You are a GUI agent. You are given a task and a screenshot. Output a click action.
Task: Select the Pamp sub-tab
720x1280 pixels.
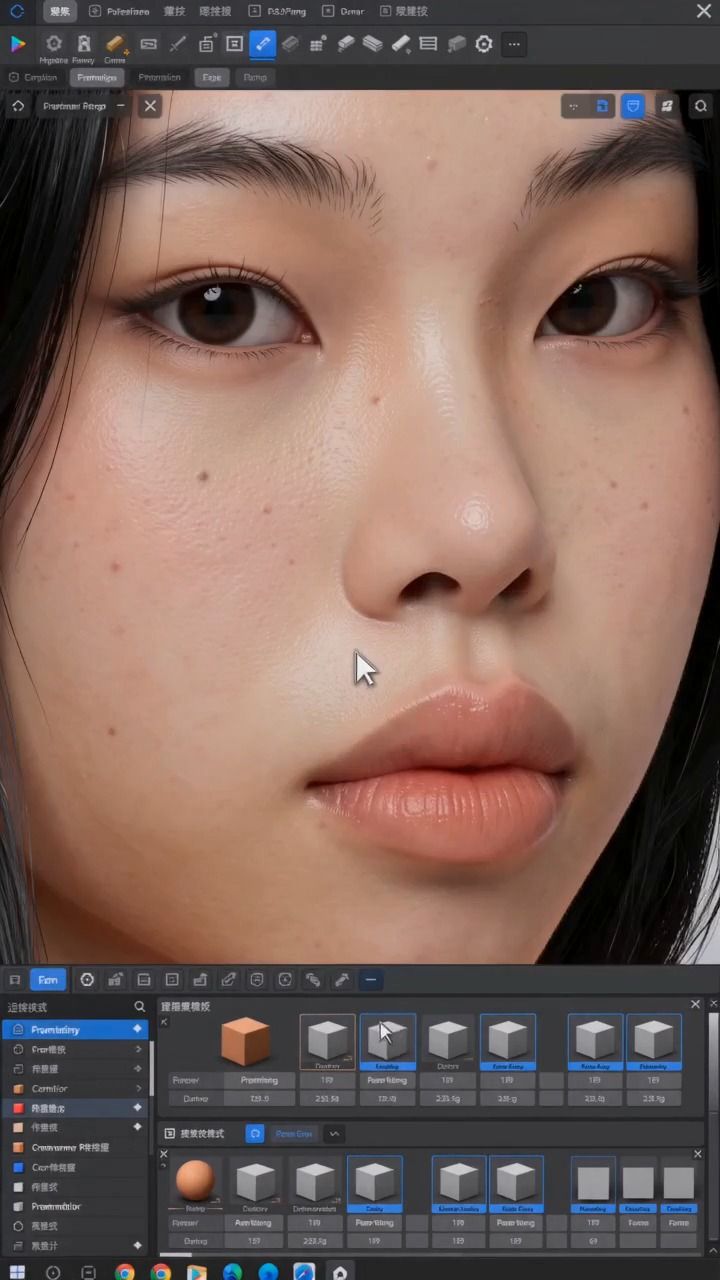255,77
